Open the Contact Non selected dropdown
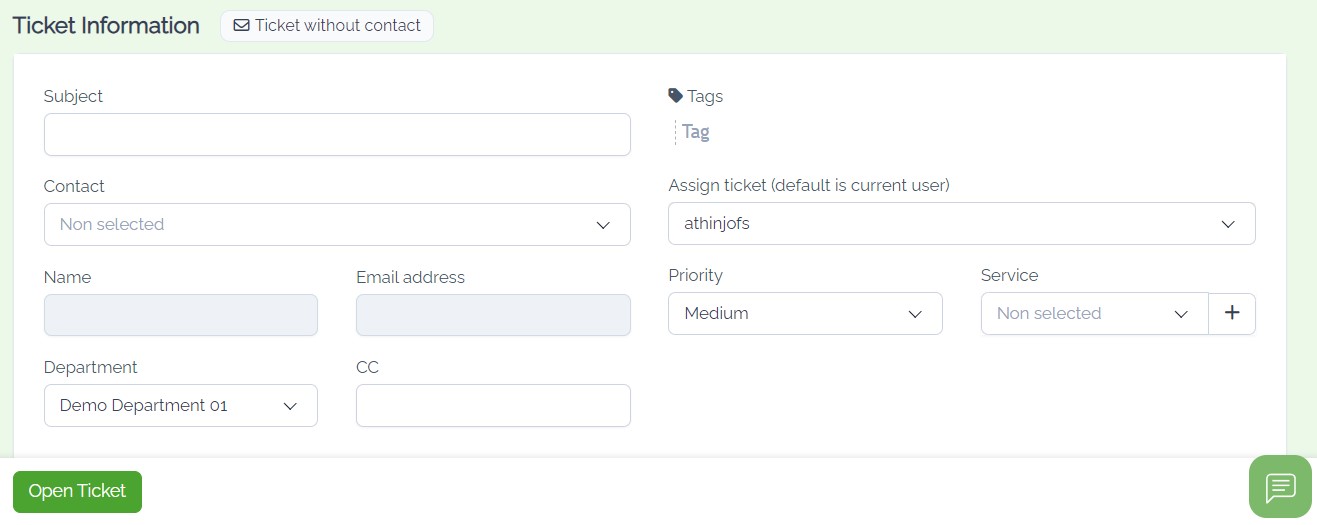The image size is (1317, 525). click(x=337, y=224)
